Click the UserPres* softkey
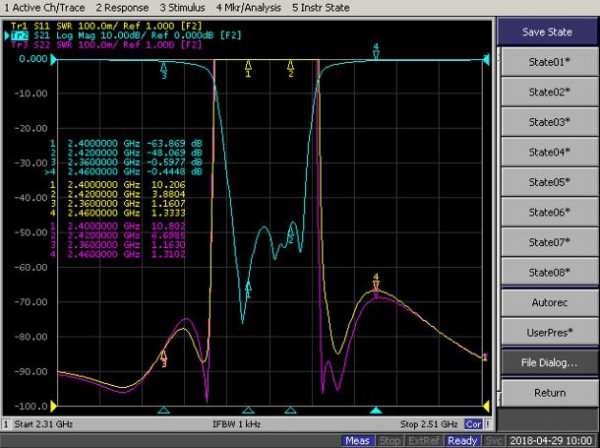This screenshot has height=448, width=600. [549, 332]
